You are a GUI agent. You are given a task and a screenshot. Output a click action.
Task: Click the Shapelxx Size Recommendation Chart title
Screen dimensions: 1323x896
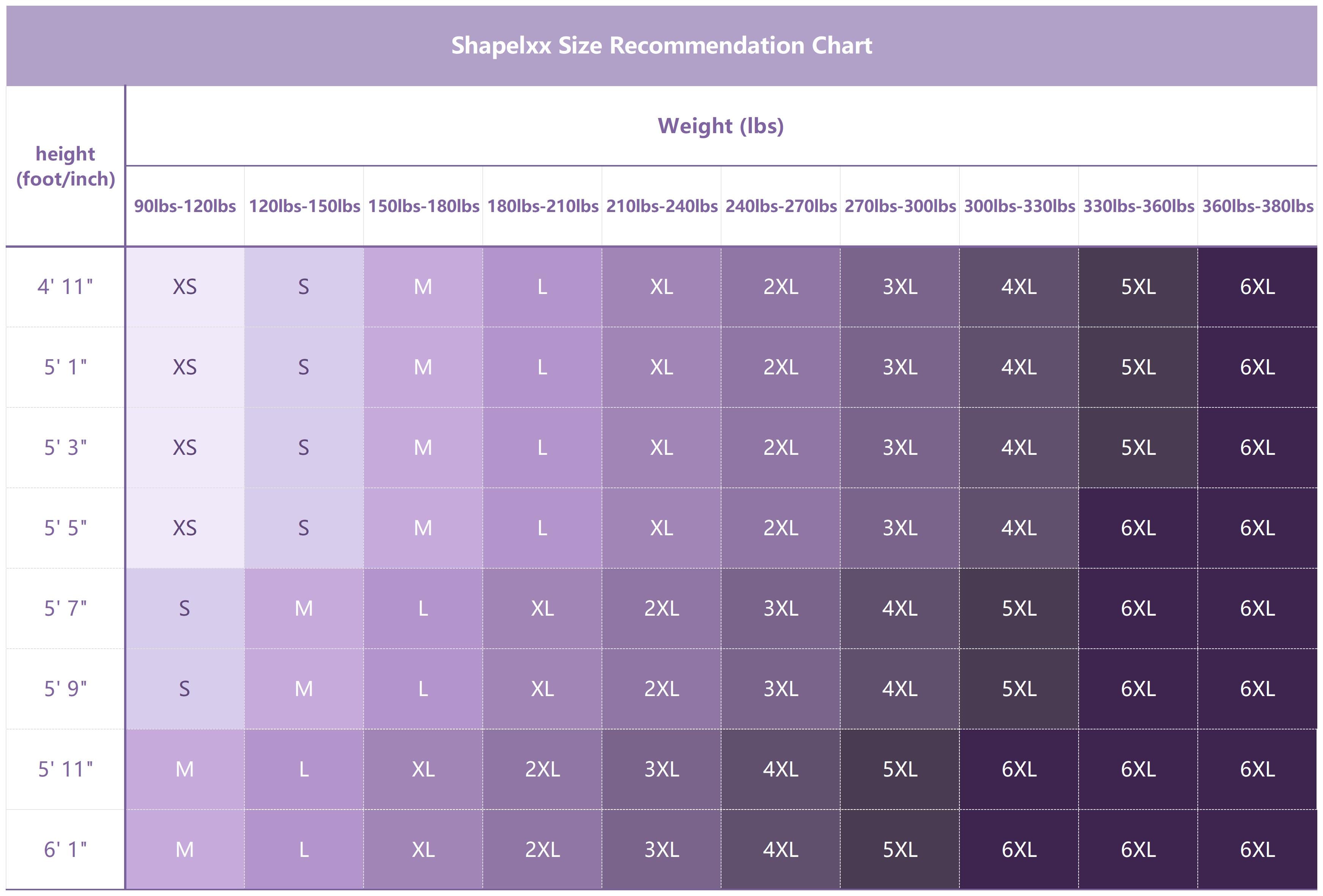coord(661,46)
